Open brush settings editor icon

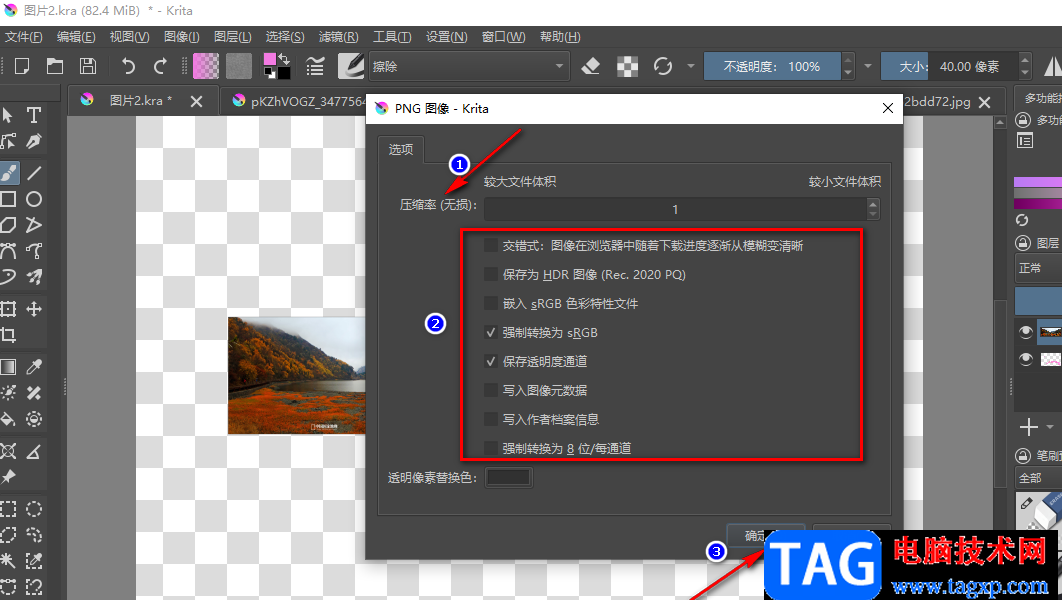tap(315, 66)
